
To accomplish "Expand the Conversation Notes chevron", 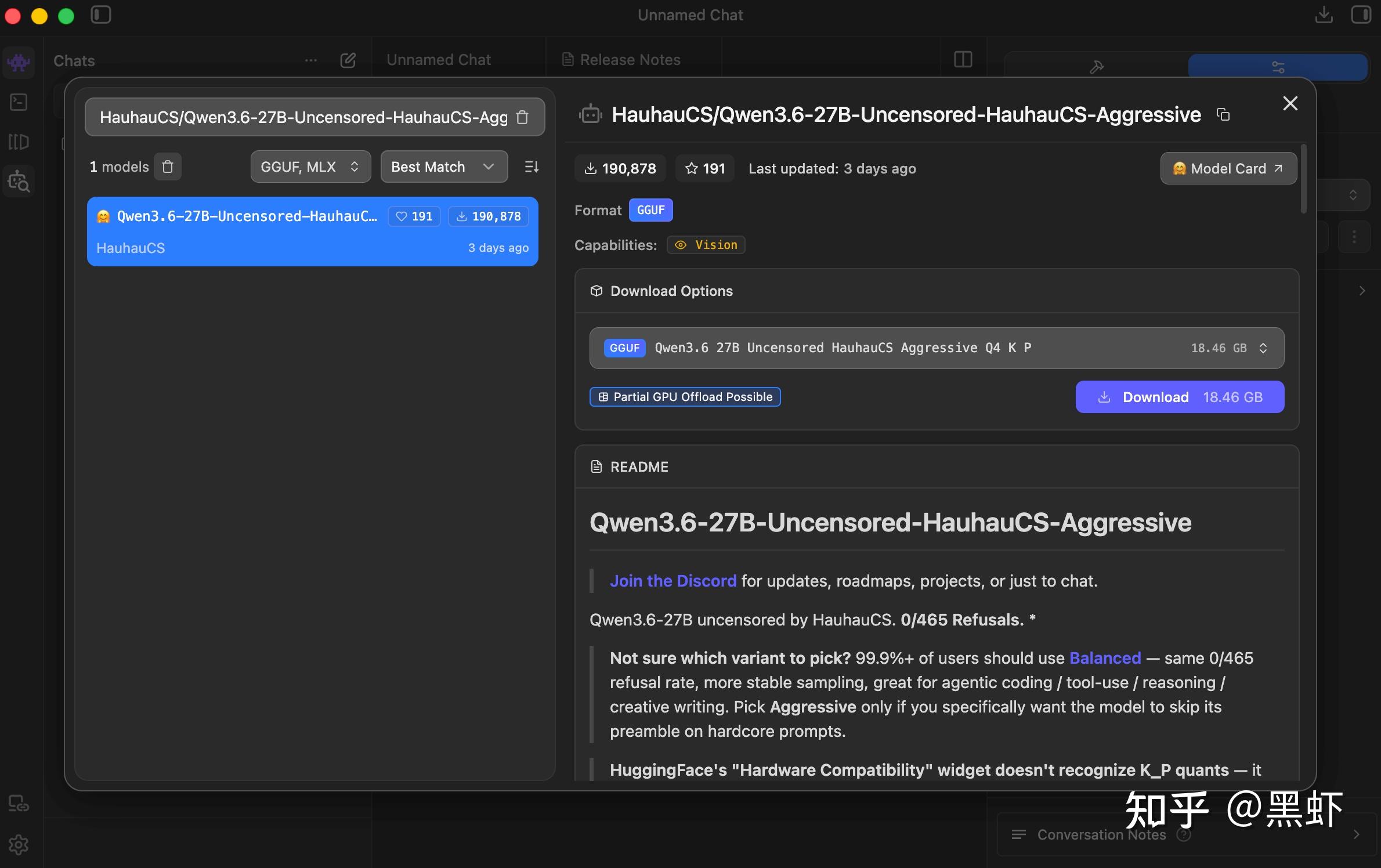I will [x=1356, y=834].
